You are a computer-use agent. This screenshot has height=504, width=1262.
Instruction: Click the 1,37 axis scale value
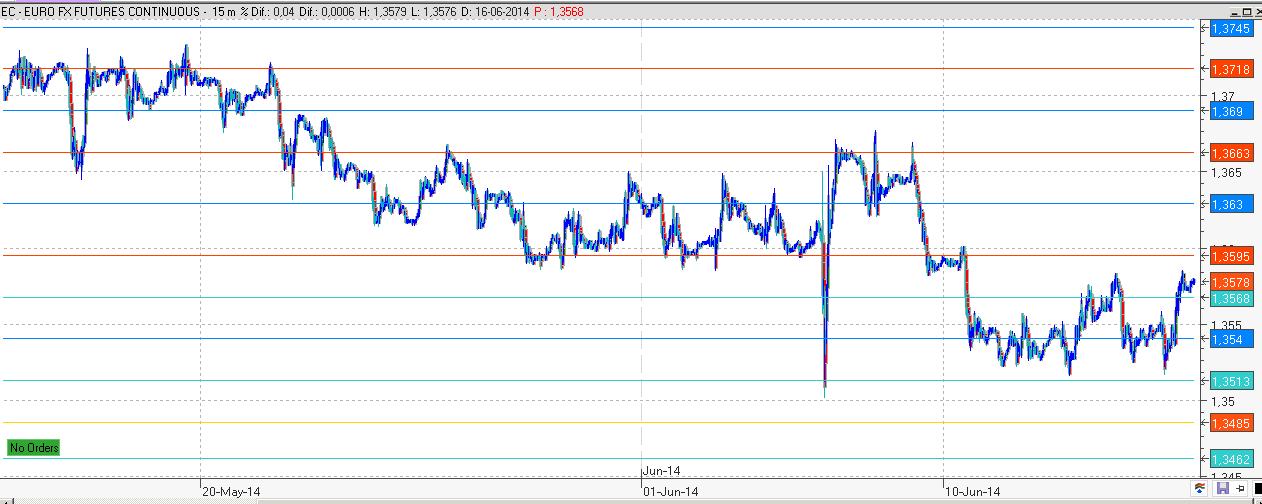[1222, 96]
